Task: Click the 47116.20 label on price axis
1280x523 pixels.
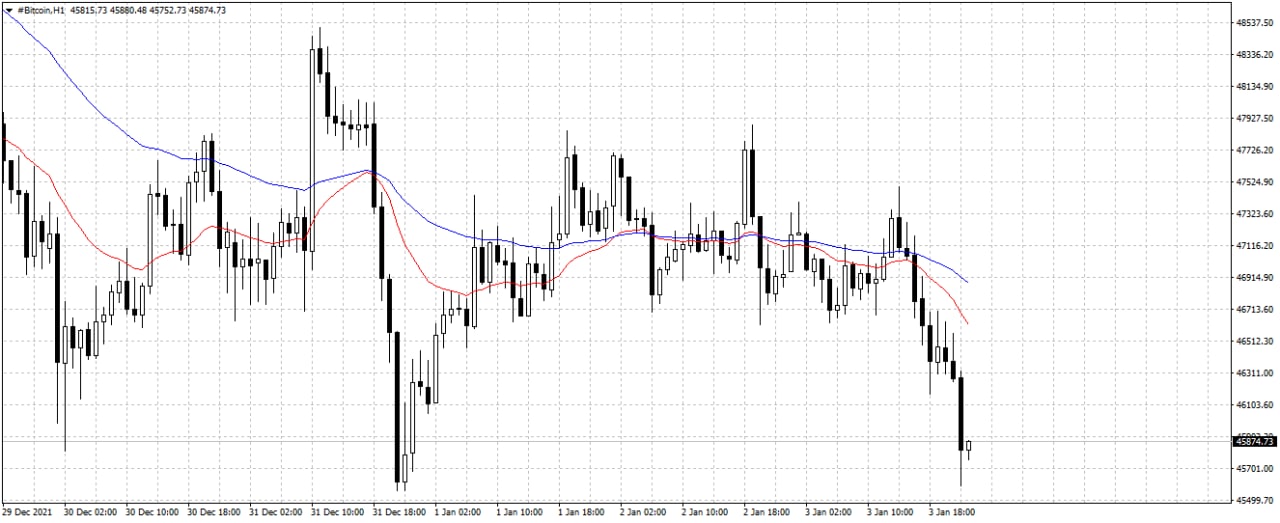Action: (1254, 246)
